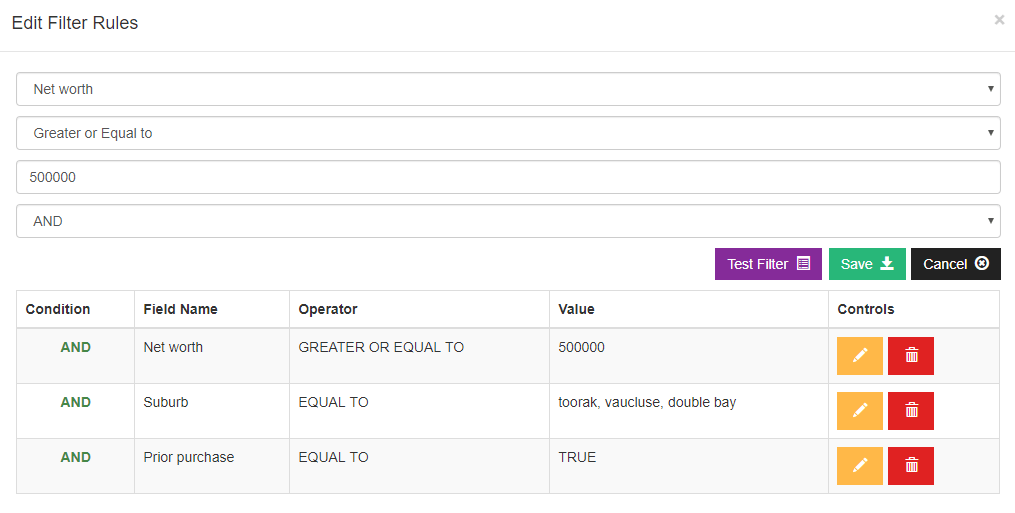Delete the Prior purchase rule
This screenshot has height=513, width=1015.
coord(911,466)
